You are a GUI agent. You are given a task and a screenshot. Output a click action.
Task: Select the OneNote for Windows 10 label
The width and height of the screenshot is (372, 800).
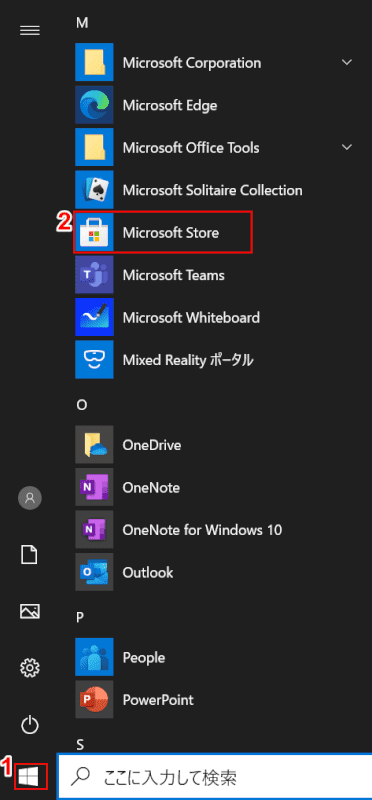tap(202, 530)
